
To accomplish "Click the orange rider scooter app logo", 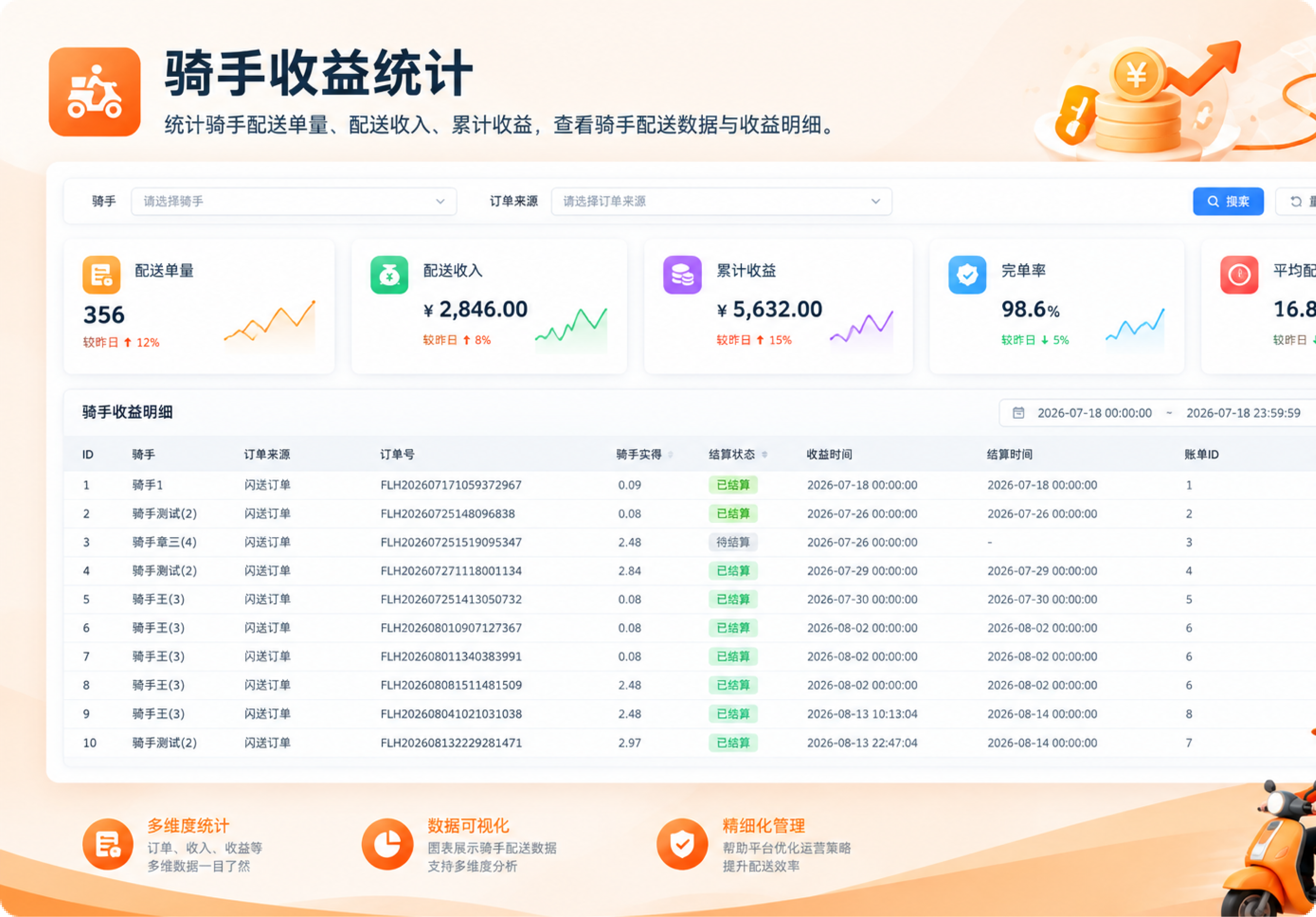I will pyautogui.click(x=94, y=92).
